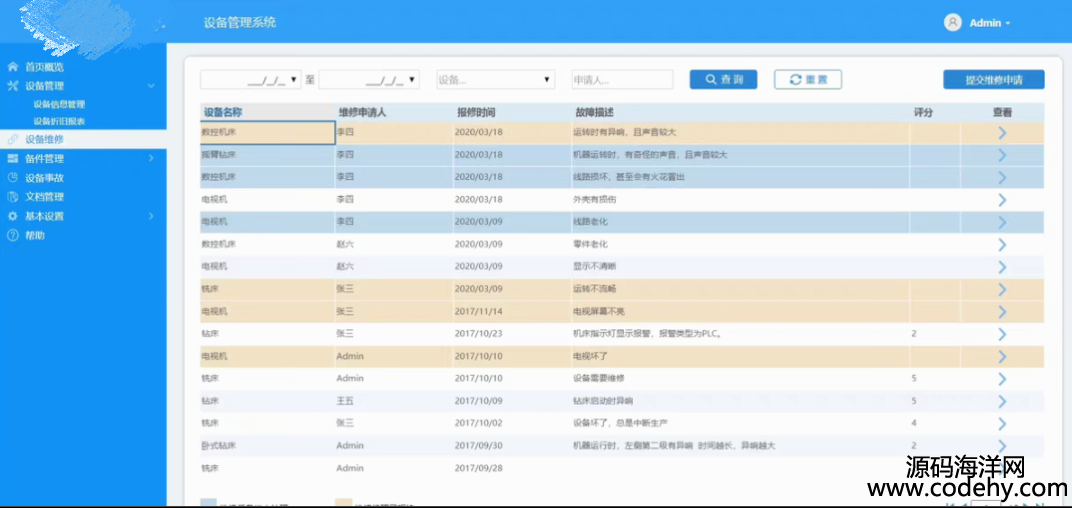Open view chevron for 线路老化 row
Image resolution: width=1072 pixels, height=508 pixels.
click(x=1002, y=222)
